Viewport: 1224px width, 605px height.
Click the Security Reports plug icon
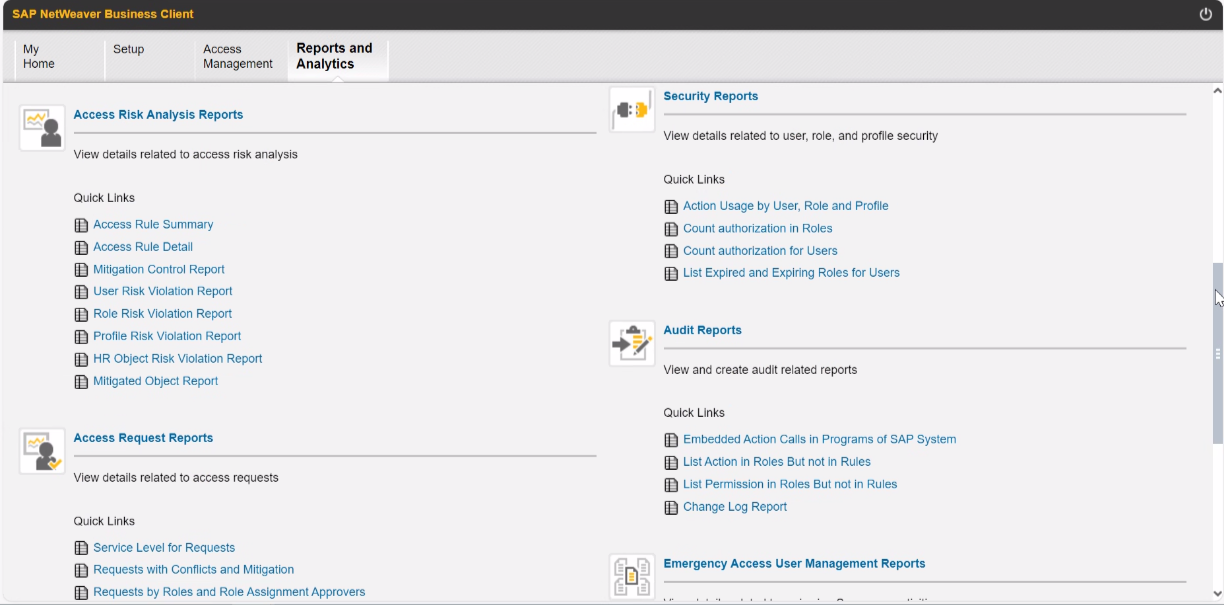pos(632,109)
